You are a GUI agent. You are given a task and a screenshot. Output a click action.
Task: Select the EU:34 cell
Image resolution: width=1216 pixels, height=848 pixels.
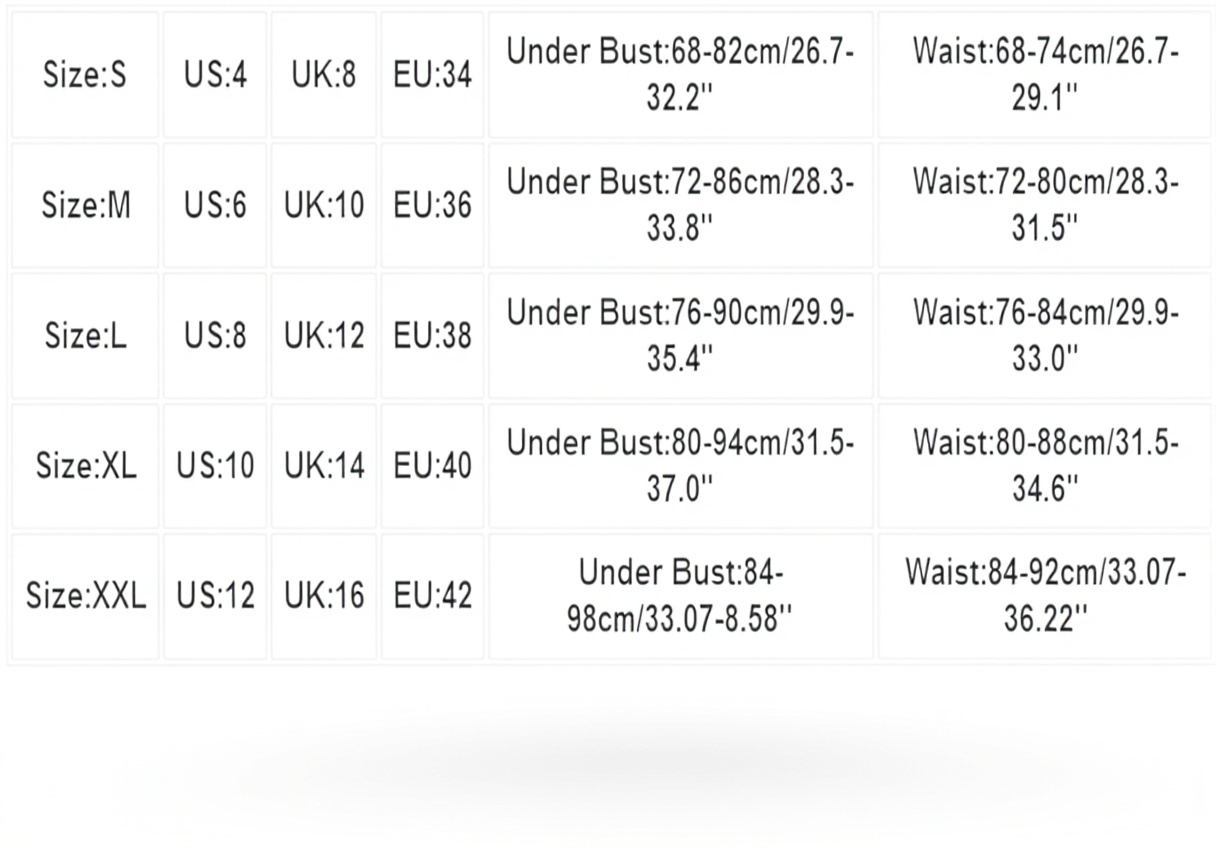click(432, 75)
